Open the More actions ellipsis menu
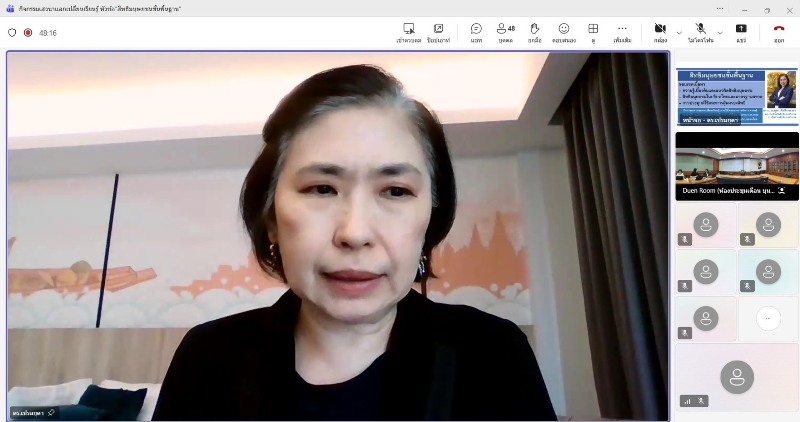 (622, 32)
